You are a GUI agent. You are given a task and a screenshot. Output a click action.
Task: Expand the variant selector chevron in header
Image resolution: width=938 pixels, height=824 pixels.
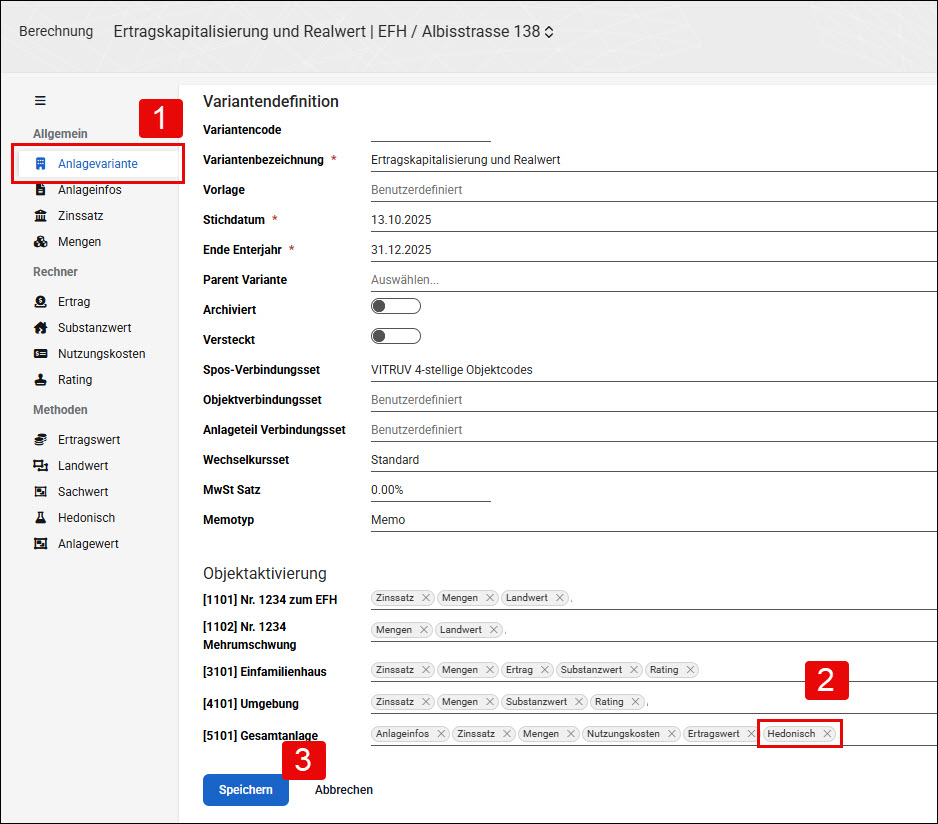click(x=549, y=32)
